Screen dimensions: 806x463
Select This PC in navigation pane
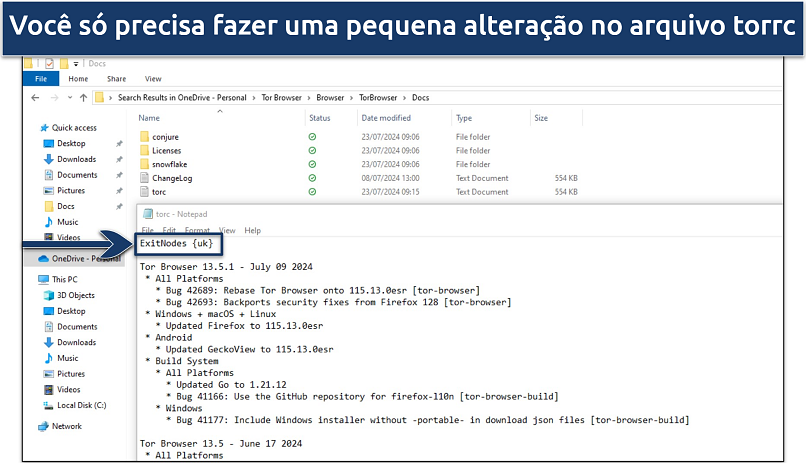[64, 280]
